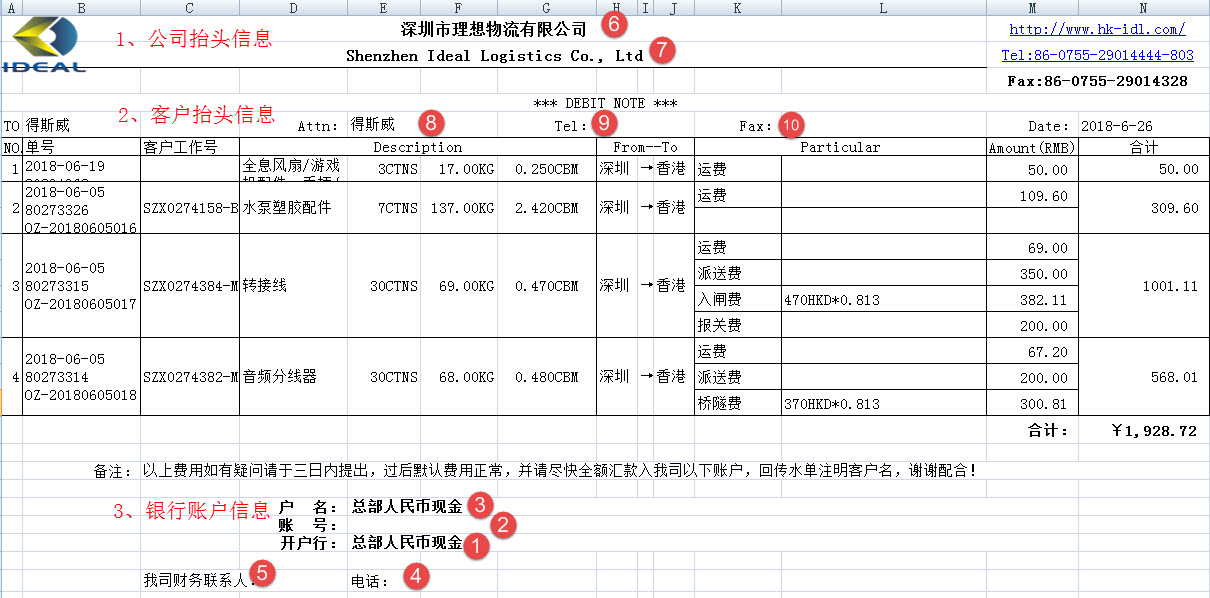The width and height of the screenshot is (1210, 598).
Task: Click the 68.00KG weight cell
Action: tap(459, 377)
